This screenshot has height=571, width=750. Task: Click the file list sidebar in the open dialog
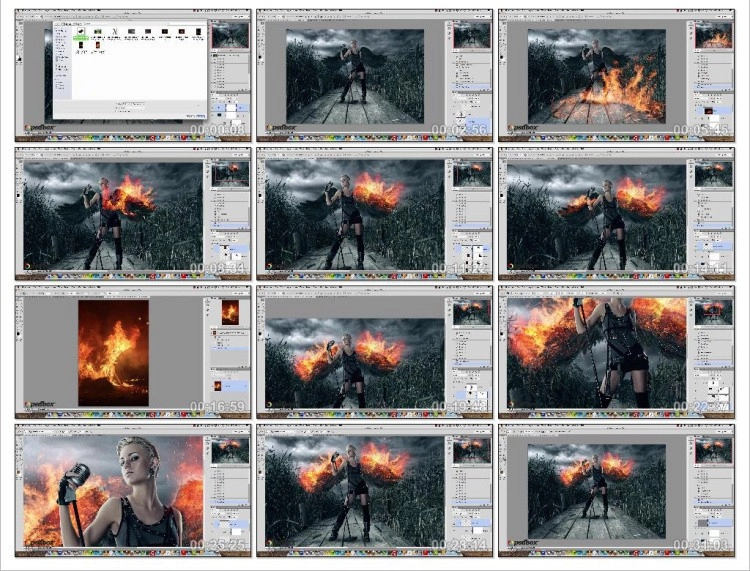(61, 60)
